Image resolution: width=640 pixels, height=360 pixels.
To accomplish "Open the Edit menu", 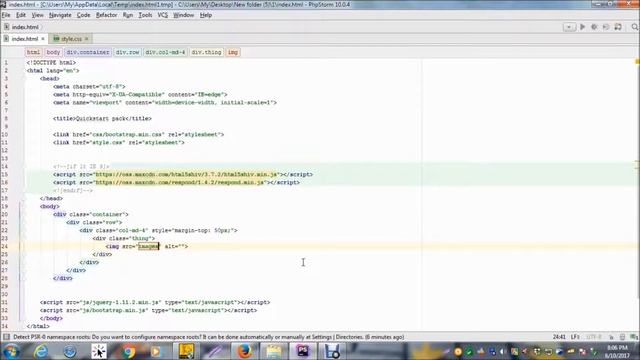I will 21,15.
